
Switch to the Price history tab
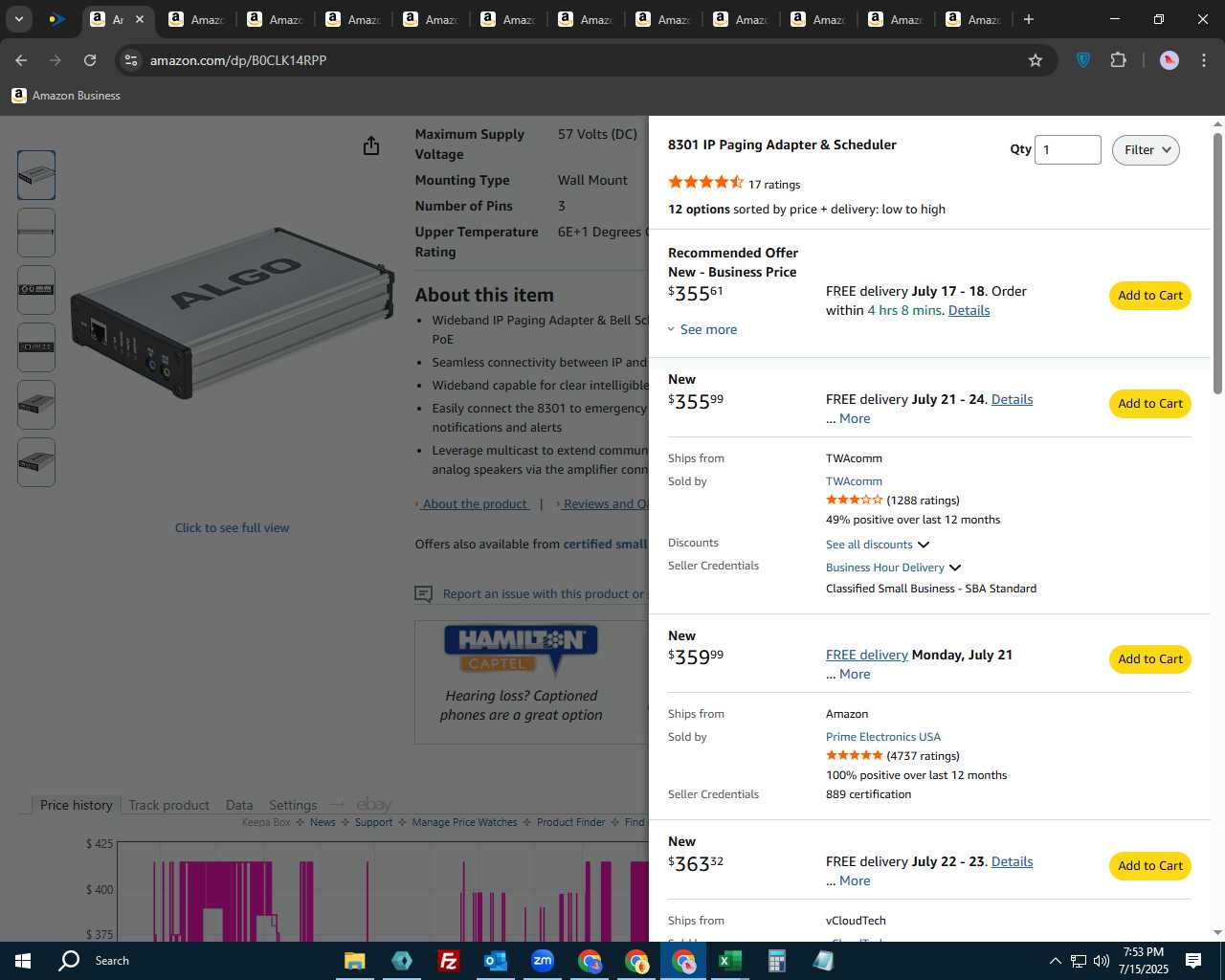[77, 805]
